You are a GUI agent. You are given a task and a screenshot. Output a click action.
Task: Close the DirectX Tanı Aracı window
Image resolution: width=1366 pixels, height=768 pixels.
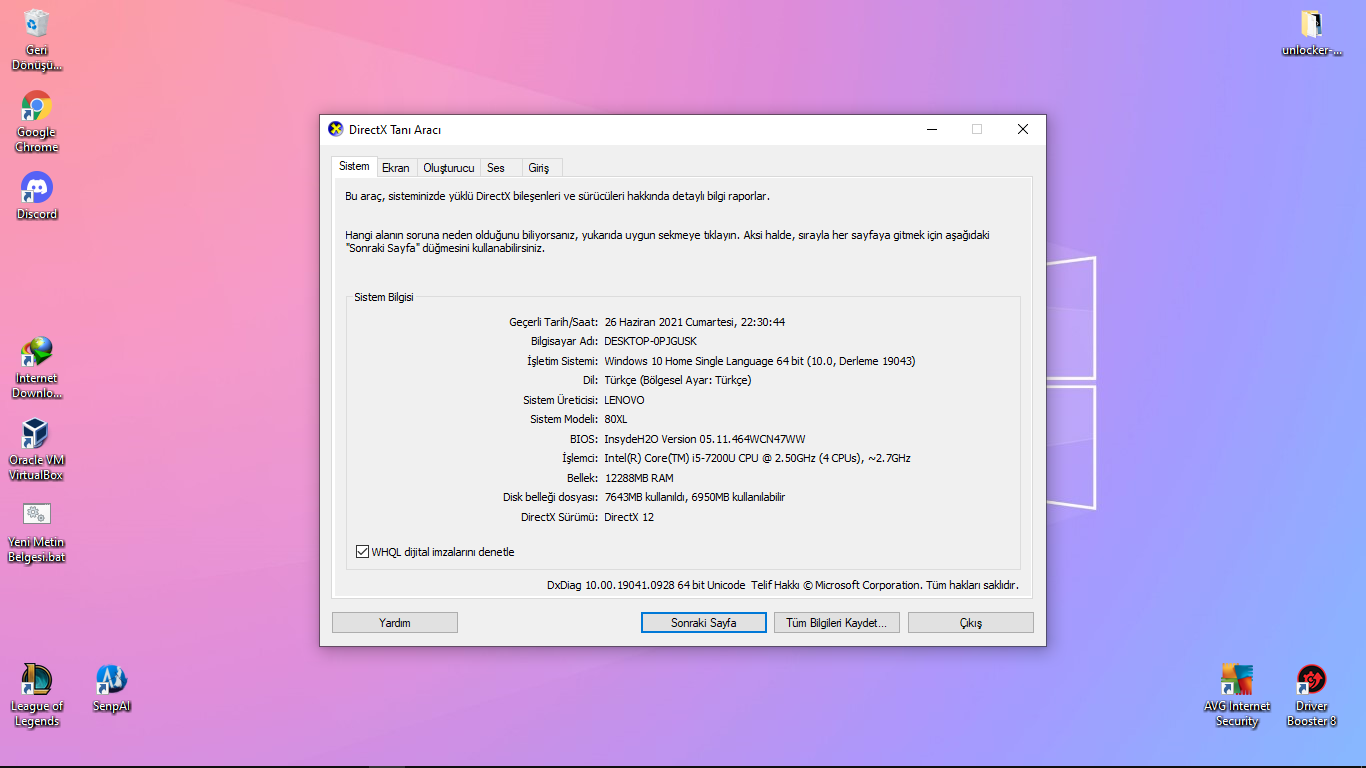[x=1023, y=129]
